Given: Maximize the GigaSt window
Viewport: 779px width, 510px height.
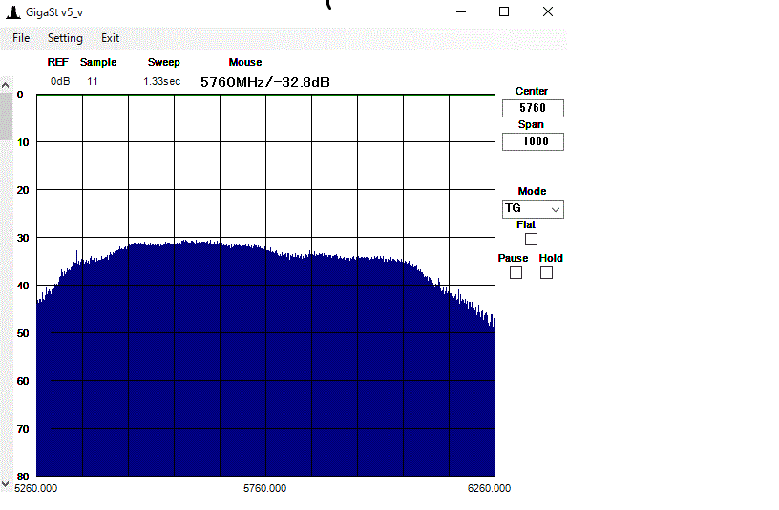Looking at the screenshot, I should pos(504,11).
